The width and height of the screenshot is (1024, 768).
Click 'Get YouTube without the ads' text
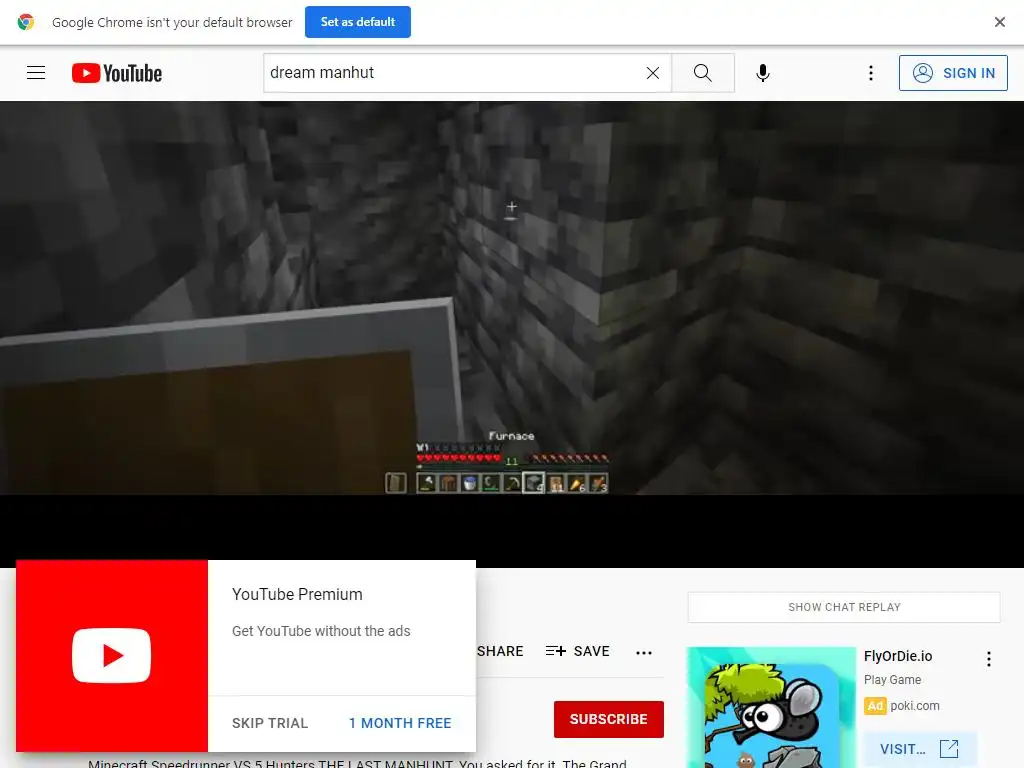(321, 631)
